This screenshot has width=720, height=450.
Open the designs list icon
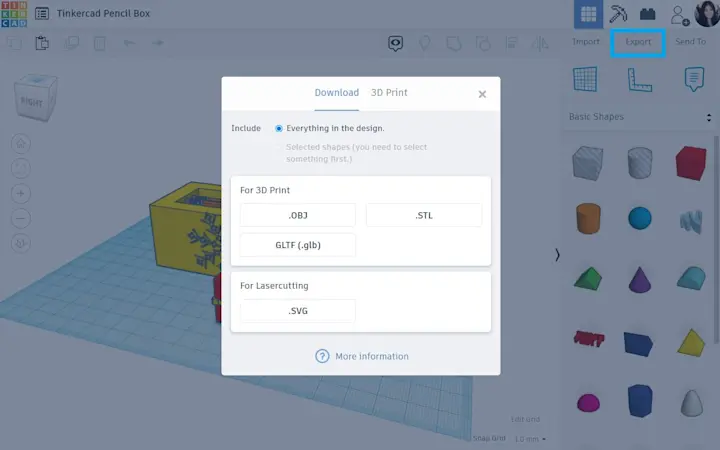click(42, 14)
